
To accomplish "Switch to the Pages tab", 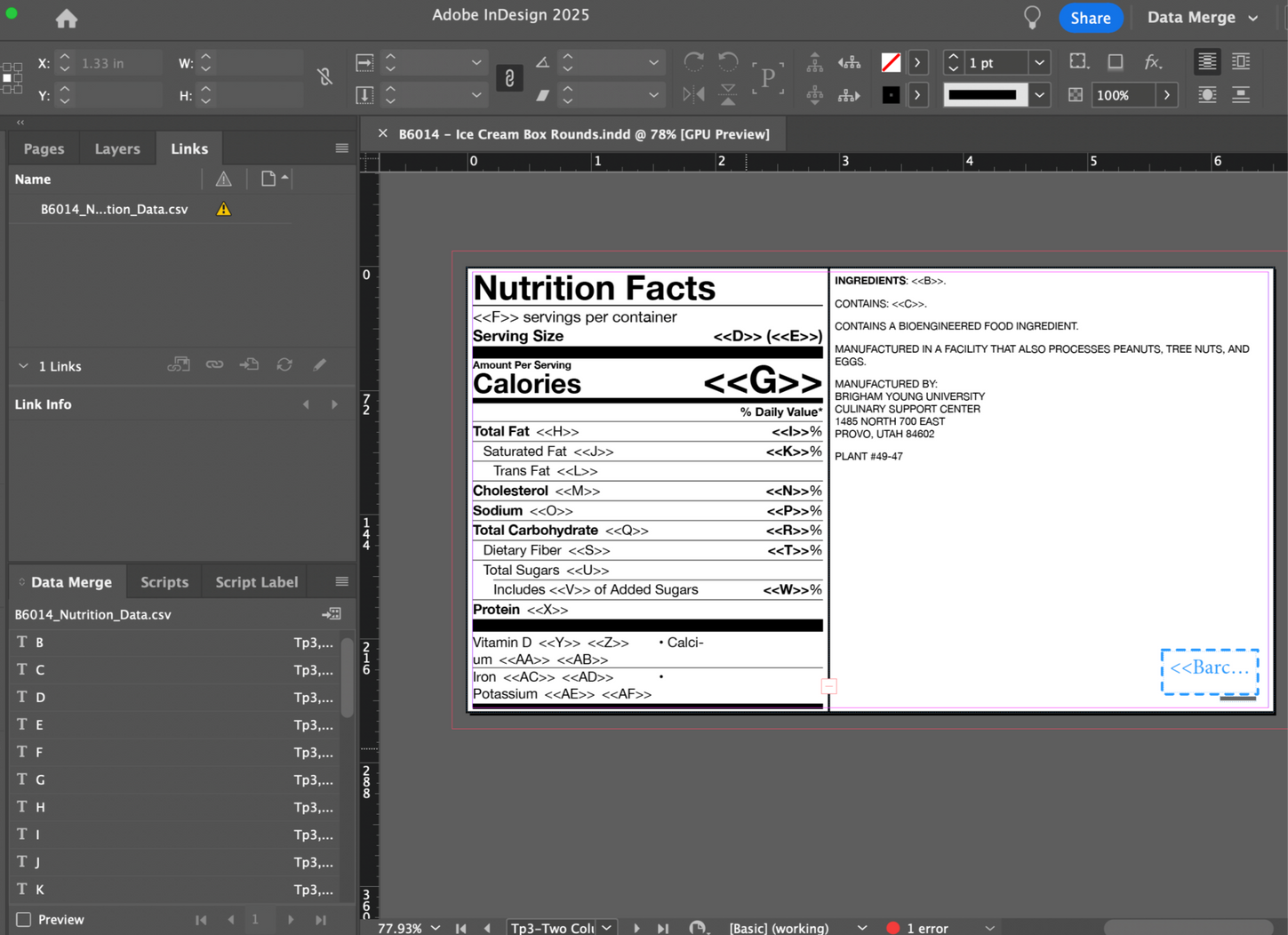I will click(44, 148).
